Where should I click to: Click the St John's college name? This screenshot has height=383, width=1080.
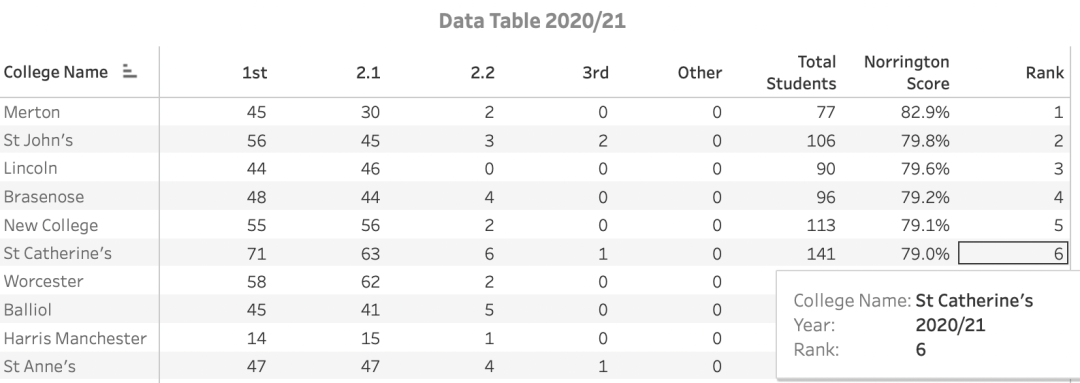(x=38, y=141)
